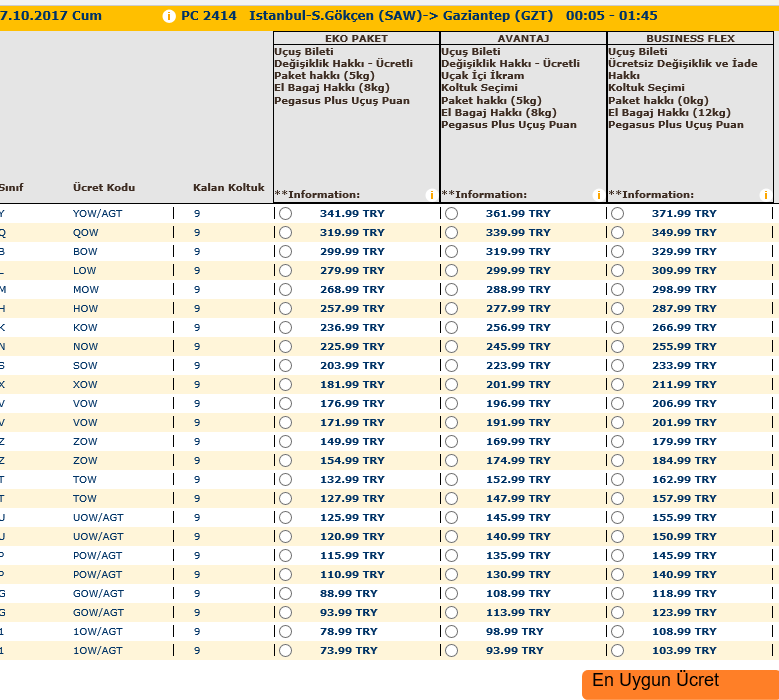Click the 123.99 TRY price text
Image resolution: width=779 pixels, height=700 pixels.
pyautogui.click(x=684, y=613)
